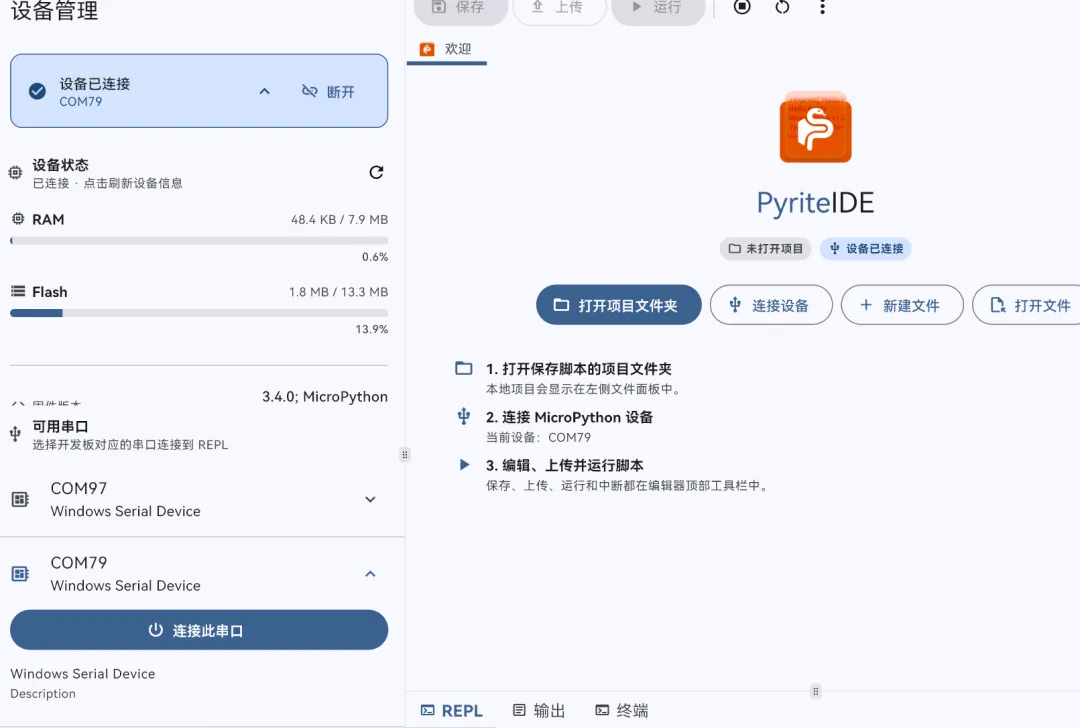Click the PyriteIDE logo image
The image size is (1080, 728).
(x=816, y=128)
